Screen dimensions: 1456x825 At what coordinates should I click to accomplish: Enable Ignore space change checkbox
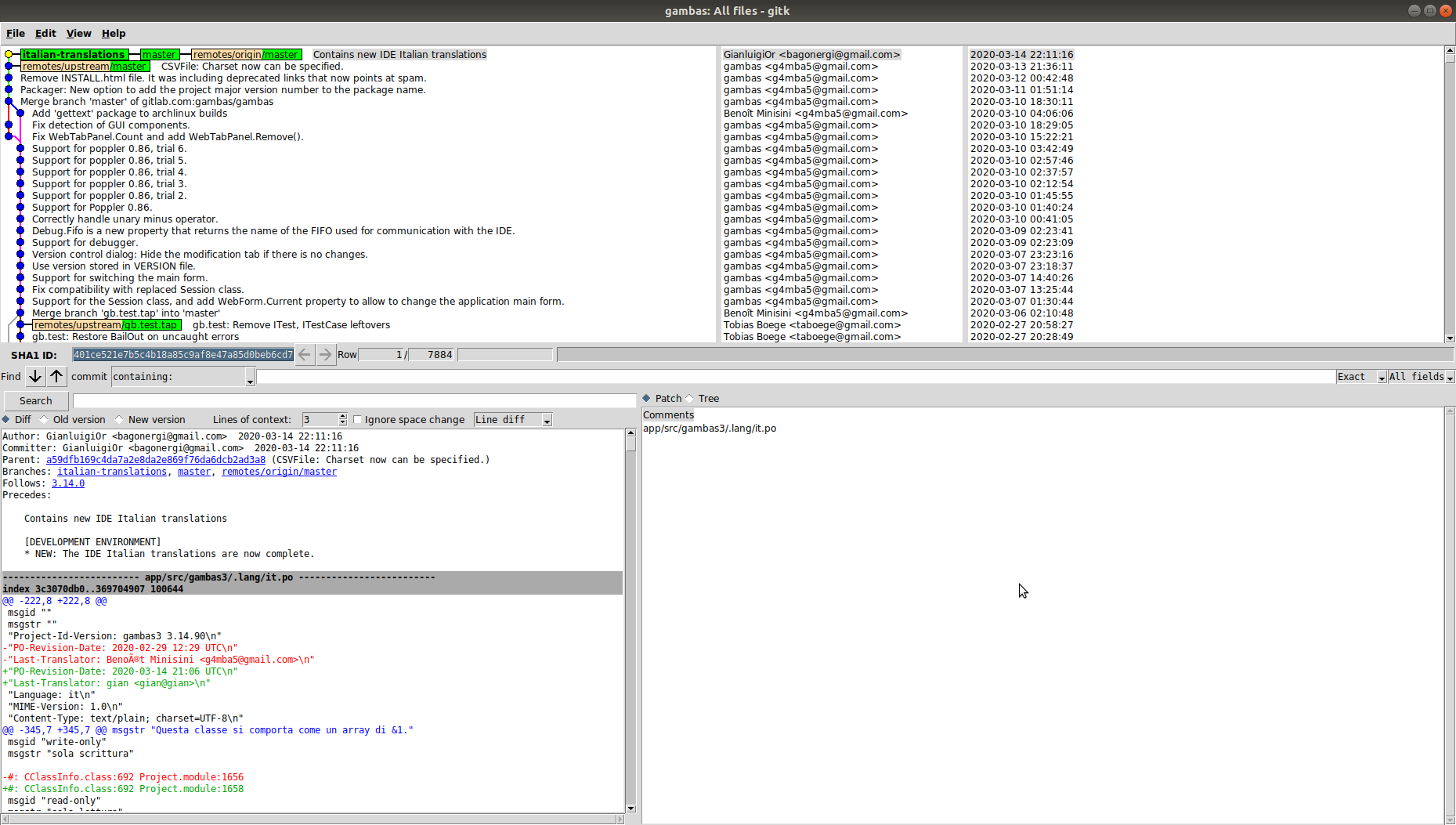[x=358, y=420]
